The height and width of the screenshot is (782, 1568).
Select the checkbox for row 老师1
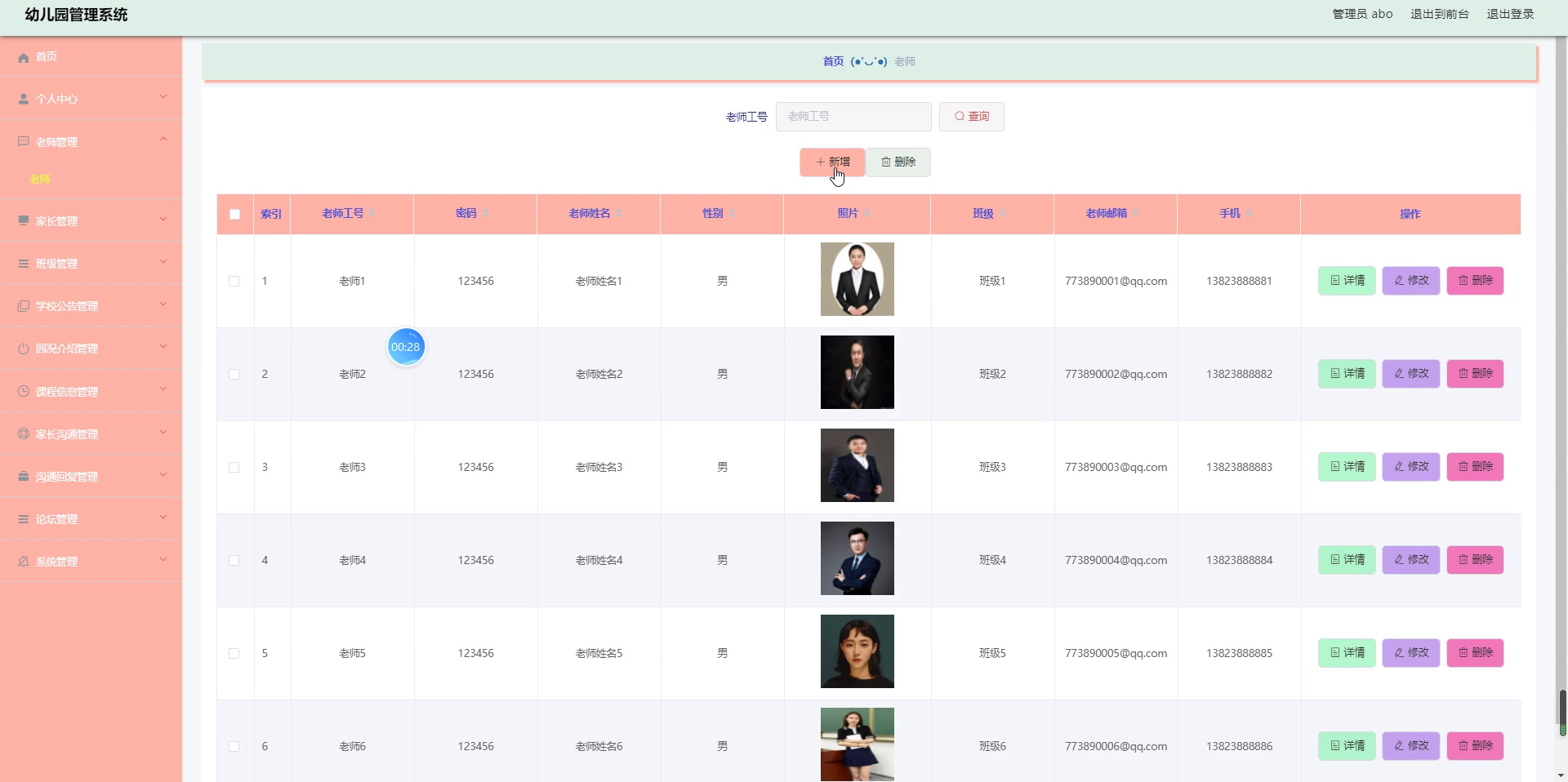click(234, 281)
